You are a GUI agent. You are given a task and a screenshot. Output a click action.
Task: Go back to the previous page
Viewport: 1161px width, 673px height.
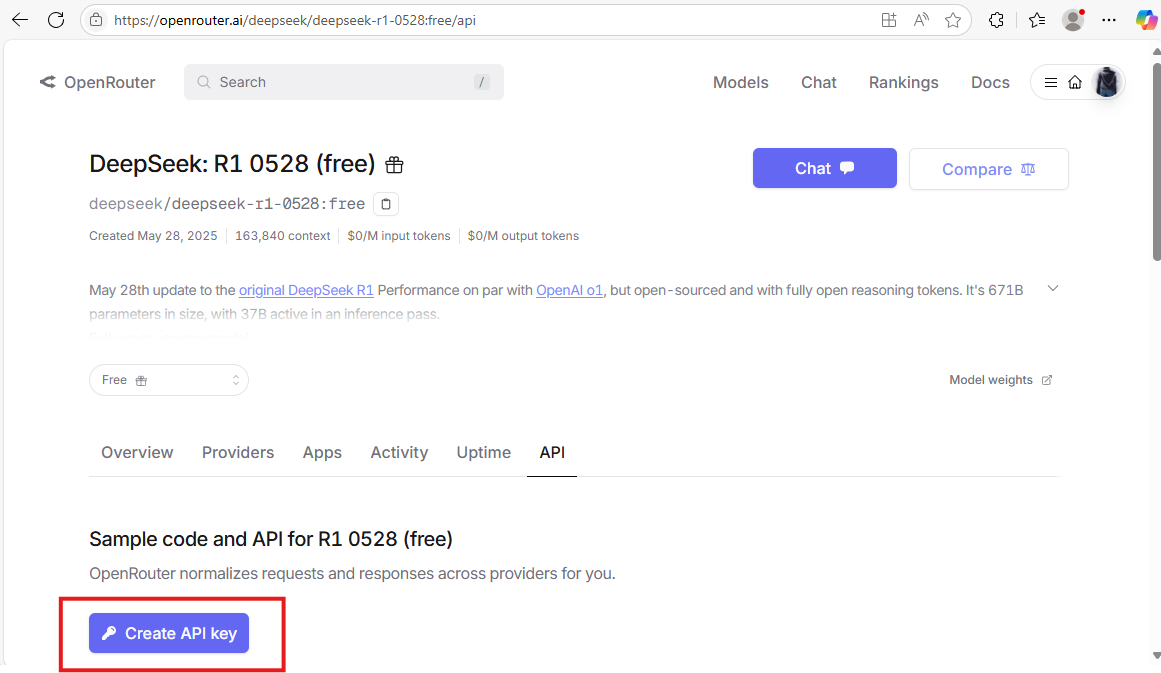20,20
